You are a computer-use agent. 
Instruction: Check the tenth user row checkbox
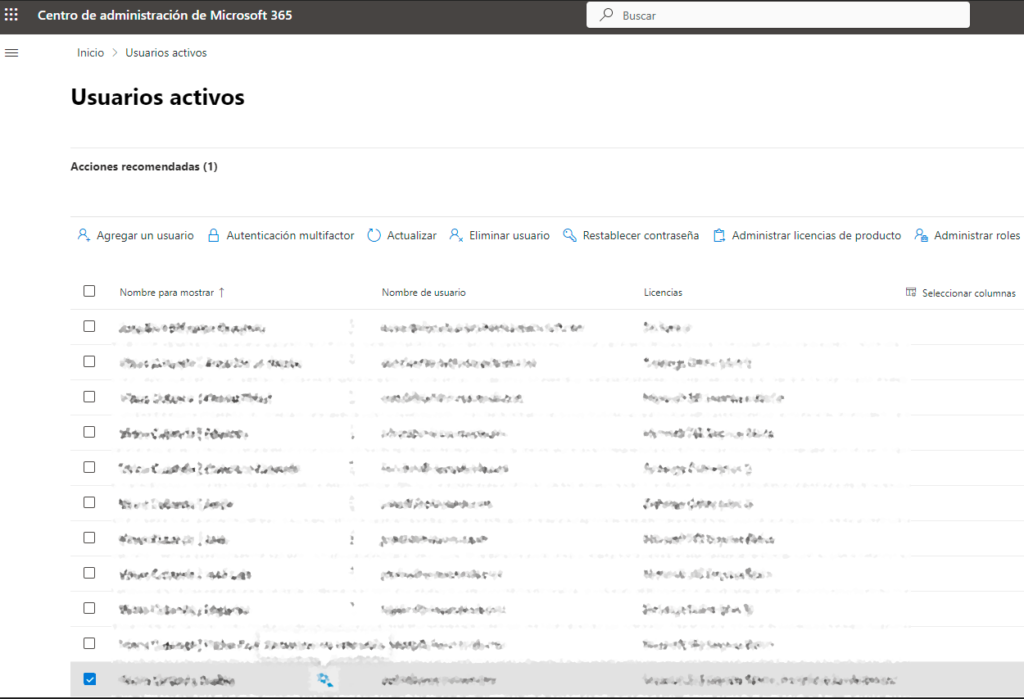pyautogui.click(x=89, y=644)
